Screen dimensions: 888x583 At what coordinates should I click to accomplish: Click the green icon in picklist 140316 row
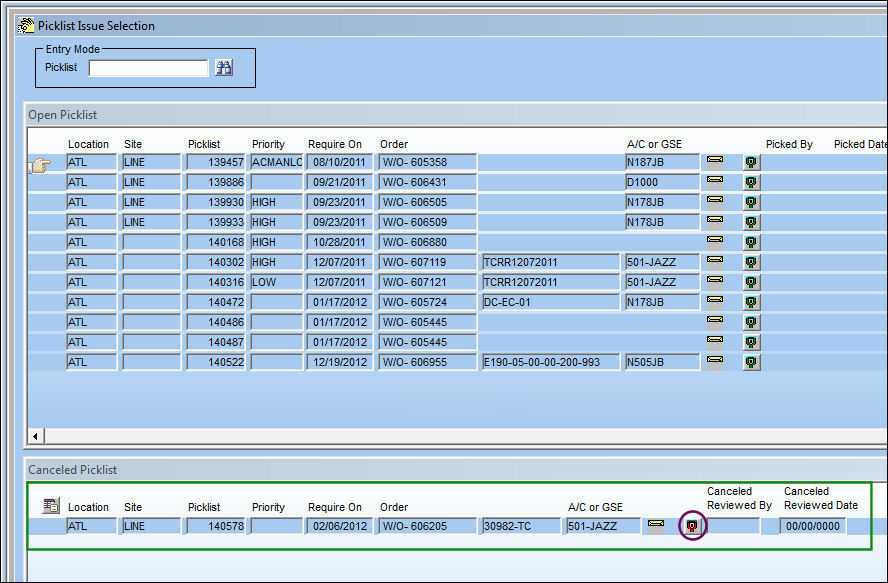pos(751,282)
